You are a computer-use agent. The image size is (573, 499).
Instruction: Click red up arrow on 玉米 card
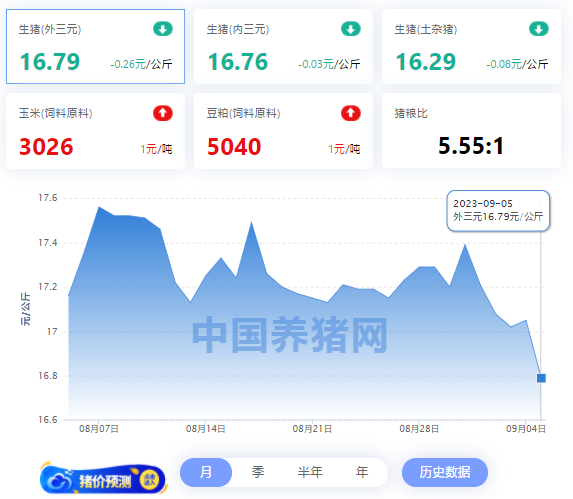pos(163,113)
